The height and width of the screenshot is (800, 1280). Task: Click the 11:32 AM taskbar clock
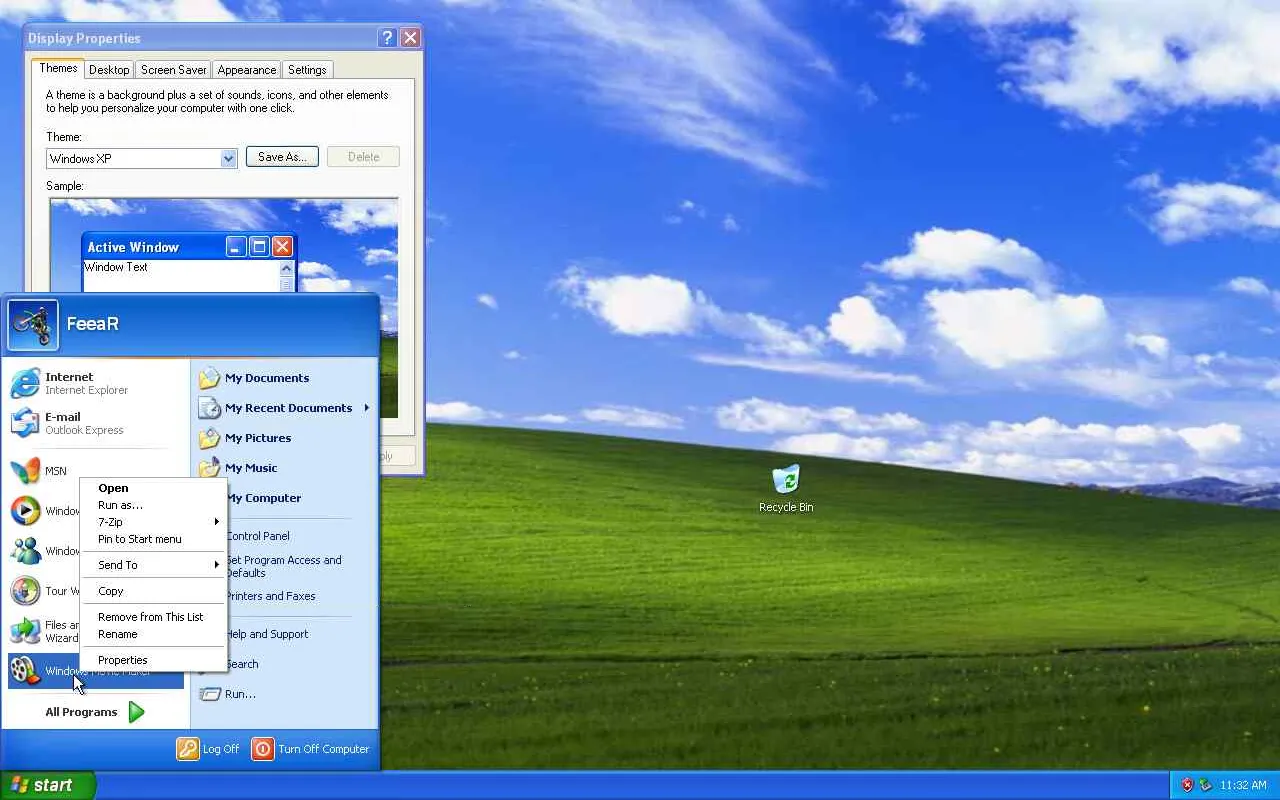coord(1243,785)
